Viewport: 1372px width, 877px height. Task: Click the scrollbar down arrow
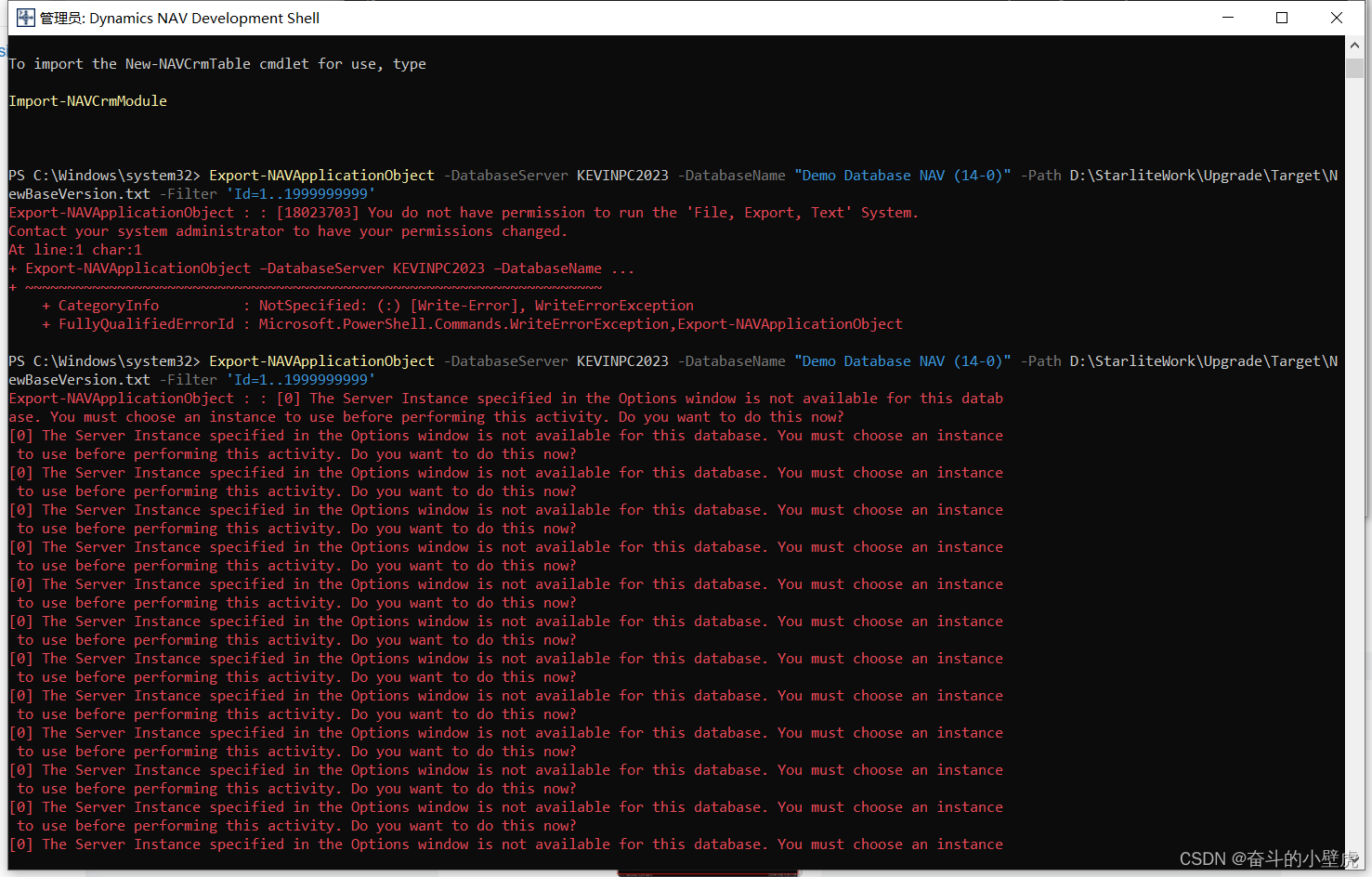coord(1353,862)
